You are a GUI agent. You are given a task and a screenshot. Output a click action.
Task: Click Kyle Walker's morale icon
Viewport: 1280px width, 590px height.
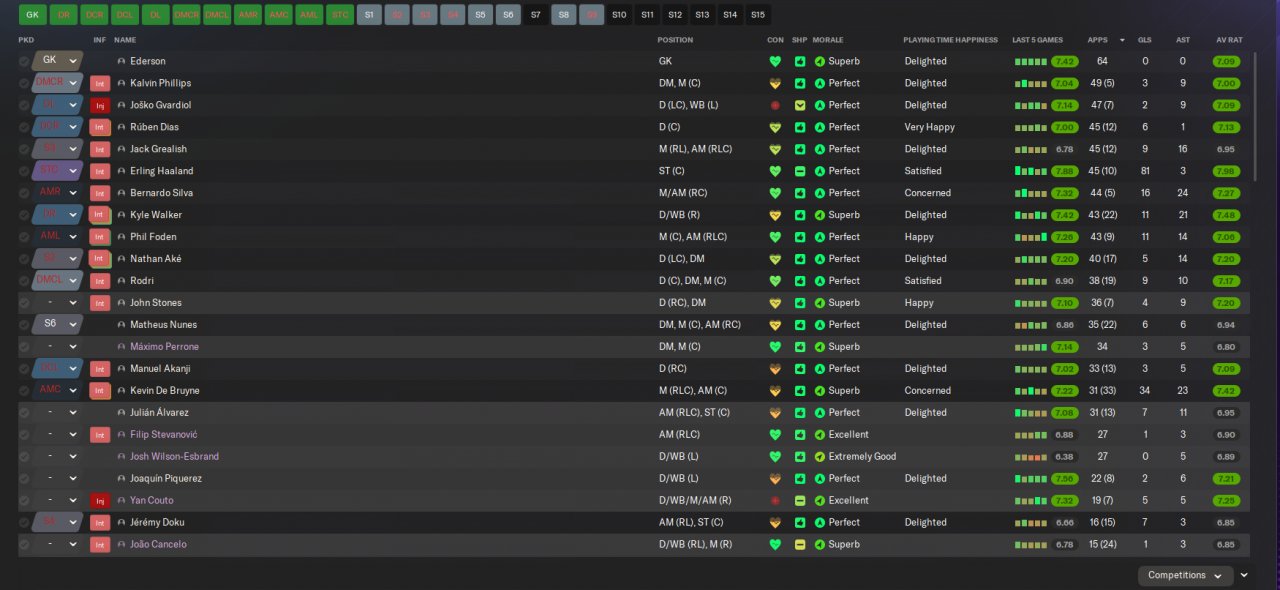click(820, 215)
